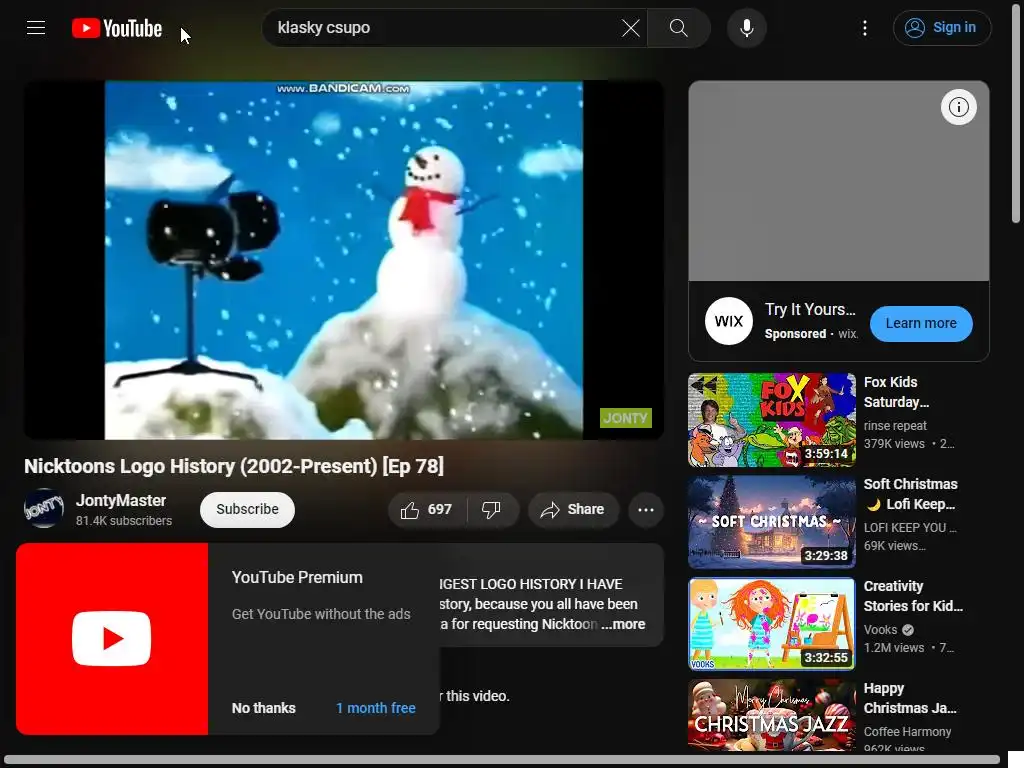Accept the 1 month free offer
Image resolution: width=1024 pixels, height=768 pixels.
point(376,708)
